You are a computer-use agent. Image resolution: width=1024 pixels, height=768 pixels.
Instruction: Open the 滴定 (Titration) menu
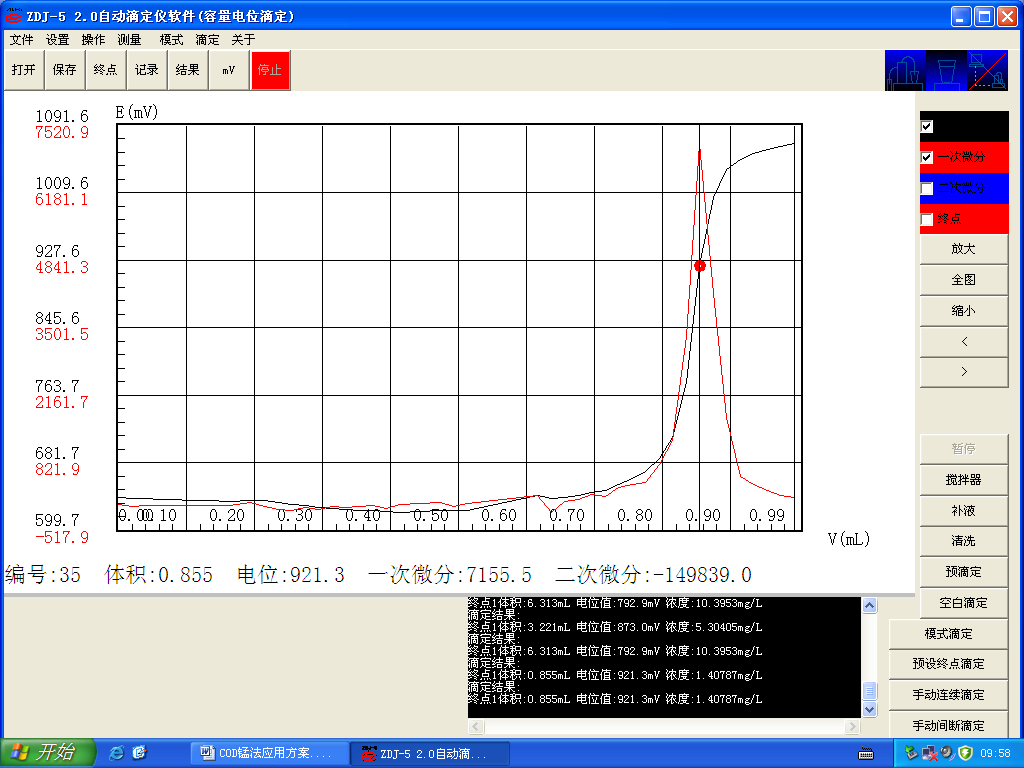pyautogui.click(x=207, y=40)
